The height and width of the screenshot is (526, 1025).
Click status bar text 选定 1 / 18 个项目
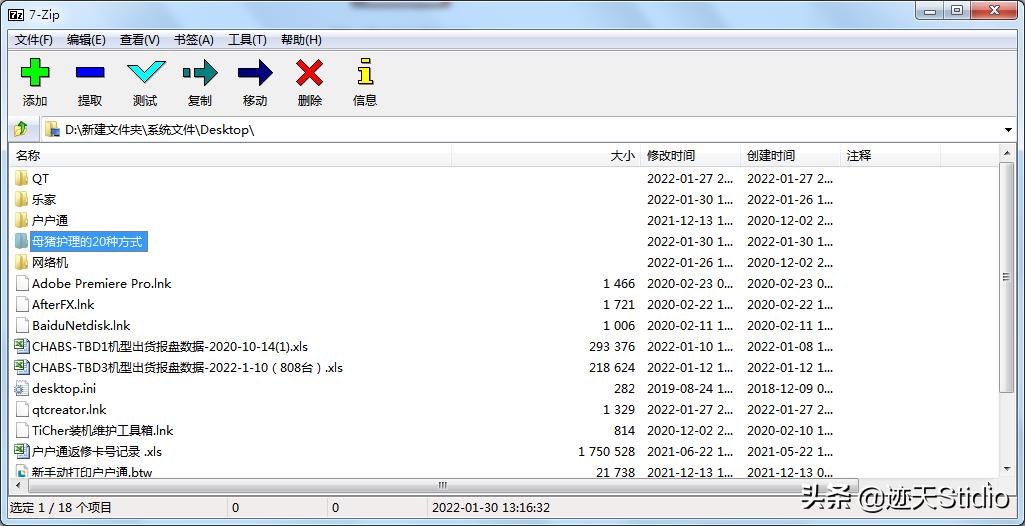60,507
